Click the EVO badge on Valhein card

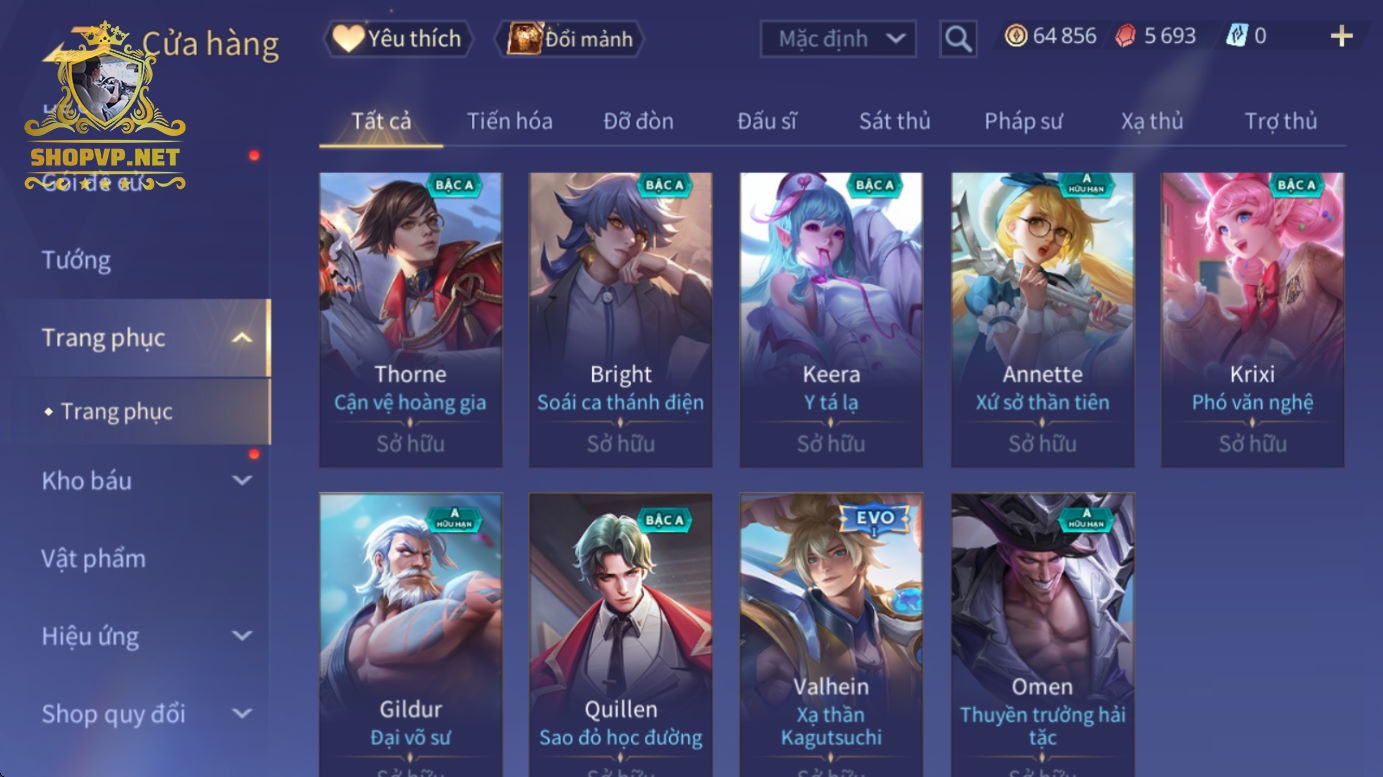(x=875, y=519)
